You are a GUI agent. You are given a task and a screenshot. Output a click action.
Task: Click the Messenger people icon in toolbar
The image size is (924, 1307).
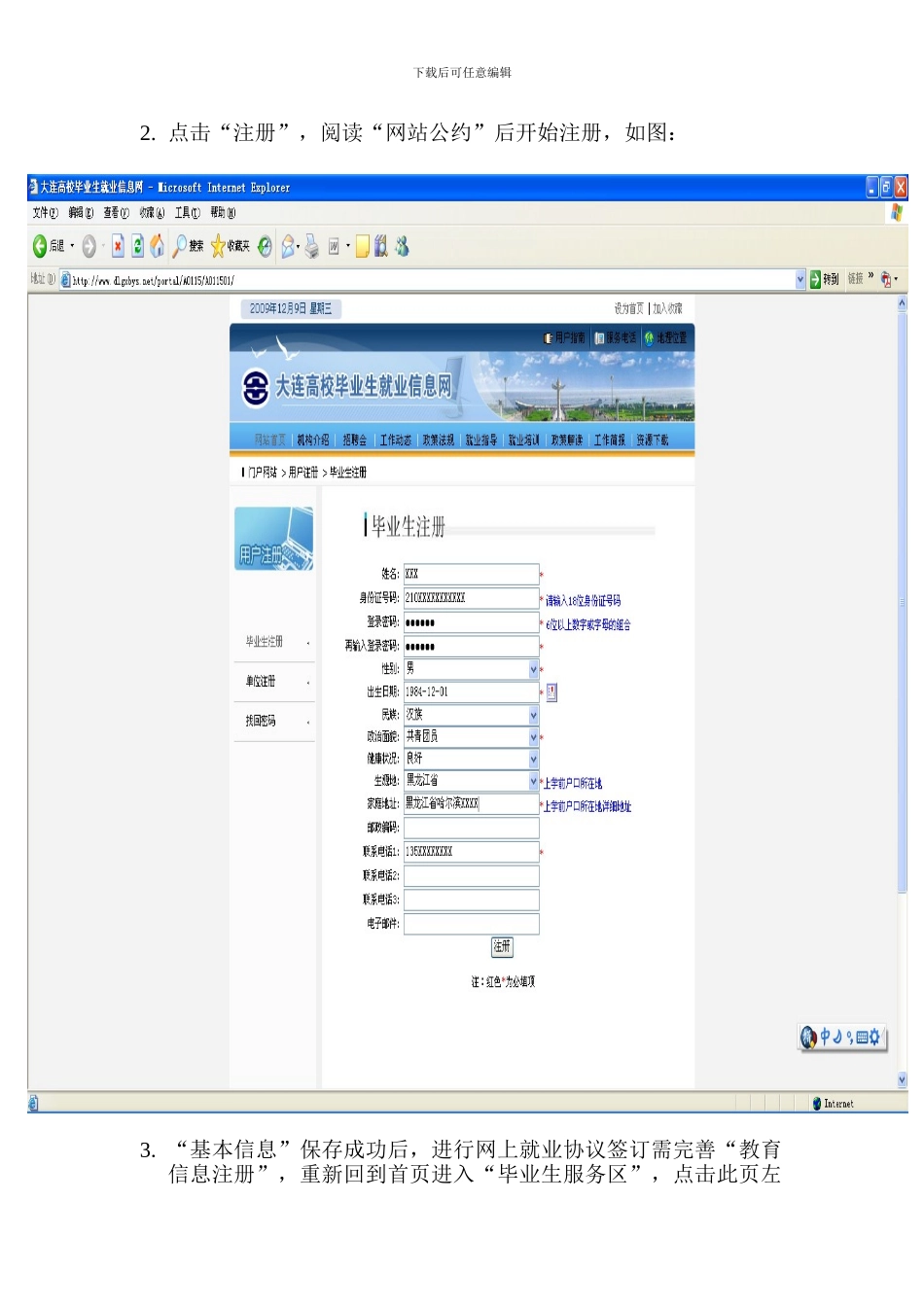(402, 246)
